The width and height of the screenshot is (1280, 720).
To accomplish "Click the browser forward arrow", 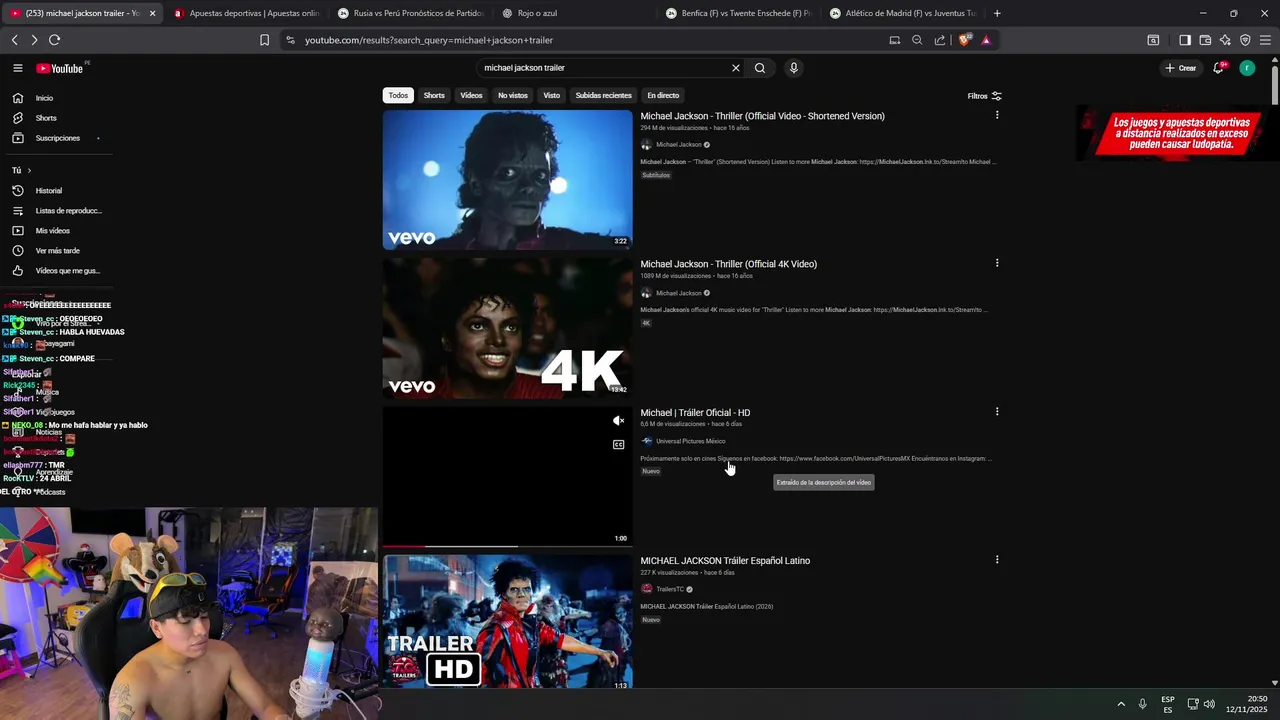I will tap(34, 40).
